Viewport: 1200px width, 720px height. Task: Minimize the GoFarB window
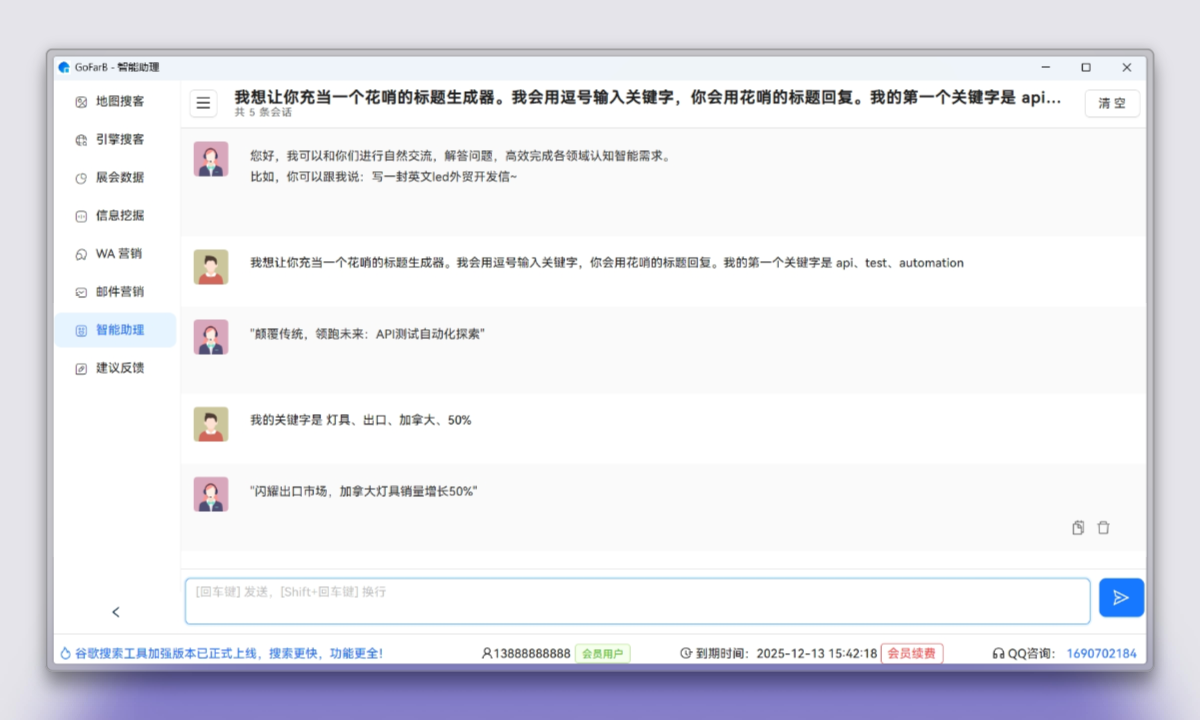[x=1046, y=68]
